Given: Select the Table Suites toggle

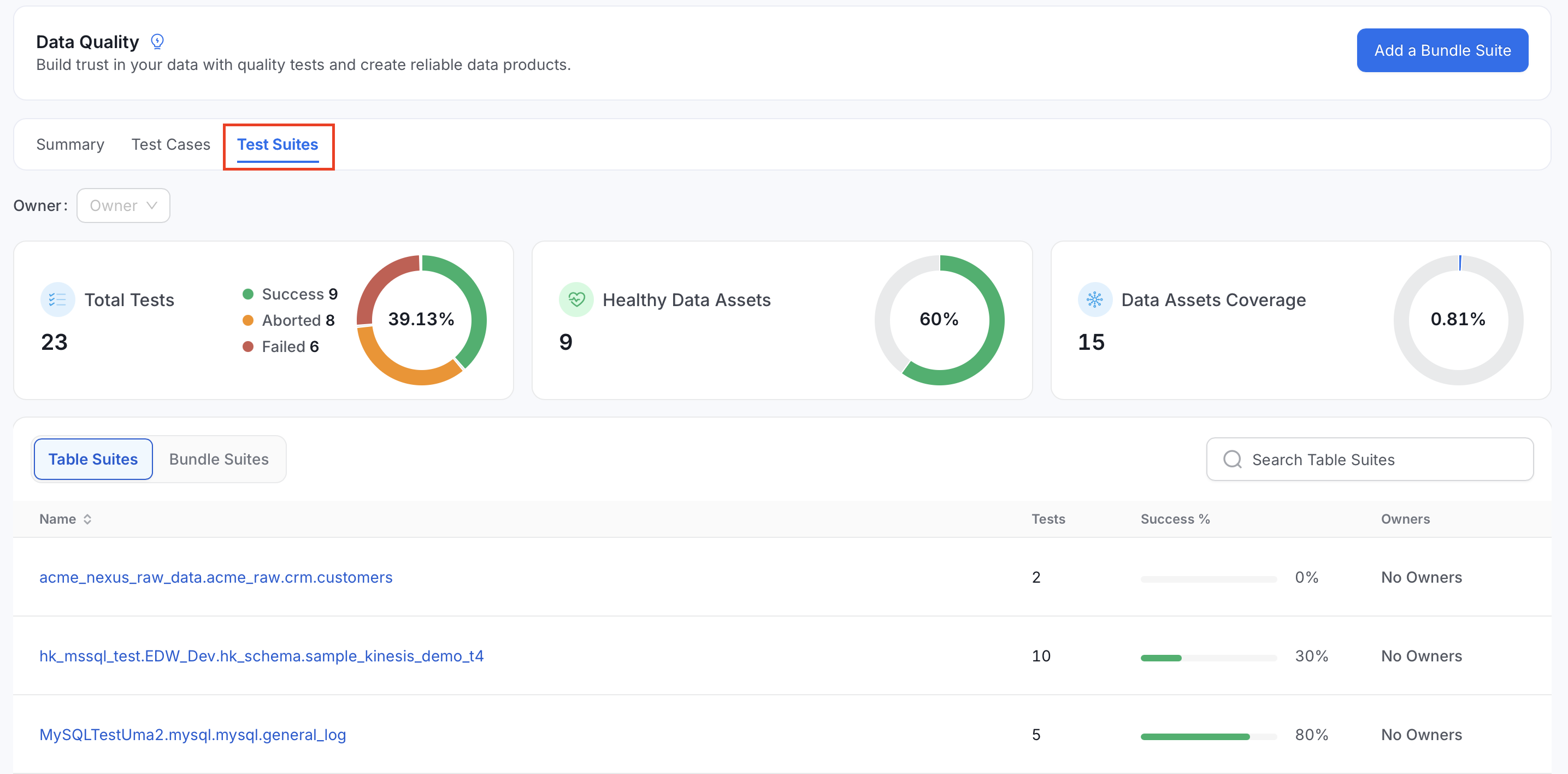Looking at the screenshot, I should pyautogui.click(x=93, y=460).
